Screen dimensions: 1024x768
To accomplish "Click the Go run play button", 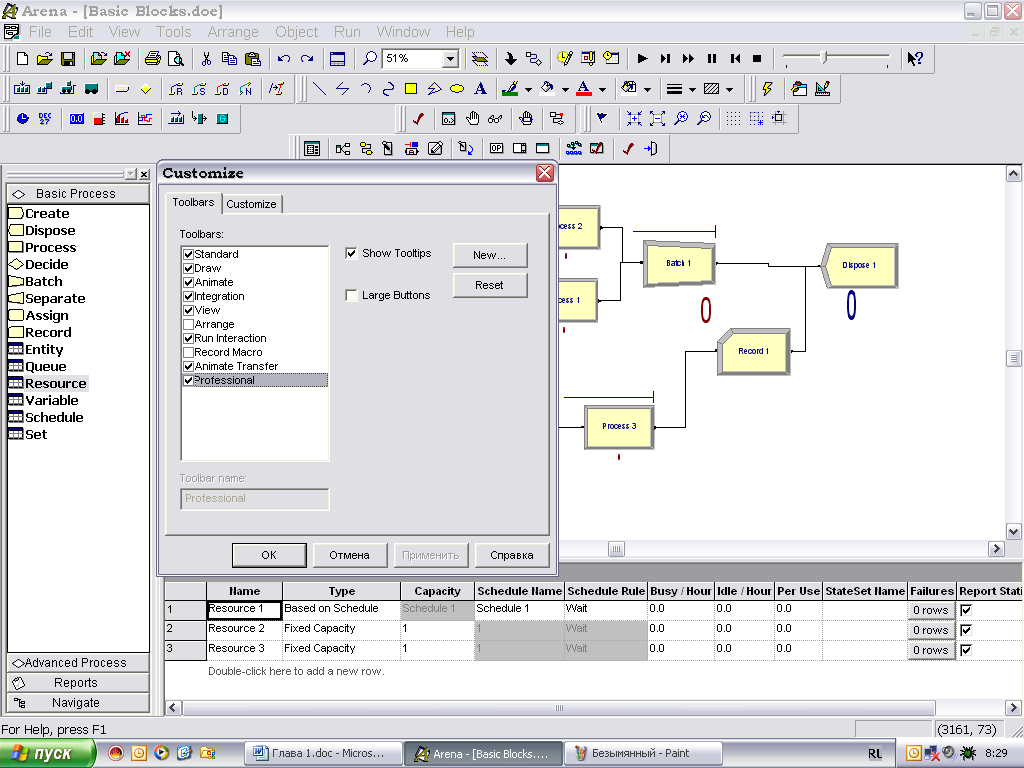I will point(642,59).
